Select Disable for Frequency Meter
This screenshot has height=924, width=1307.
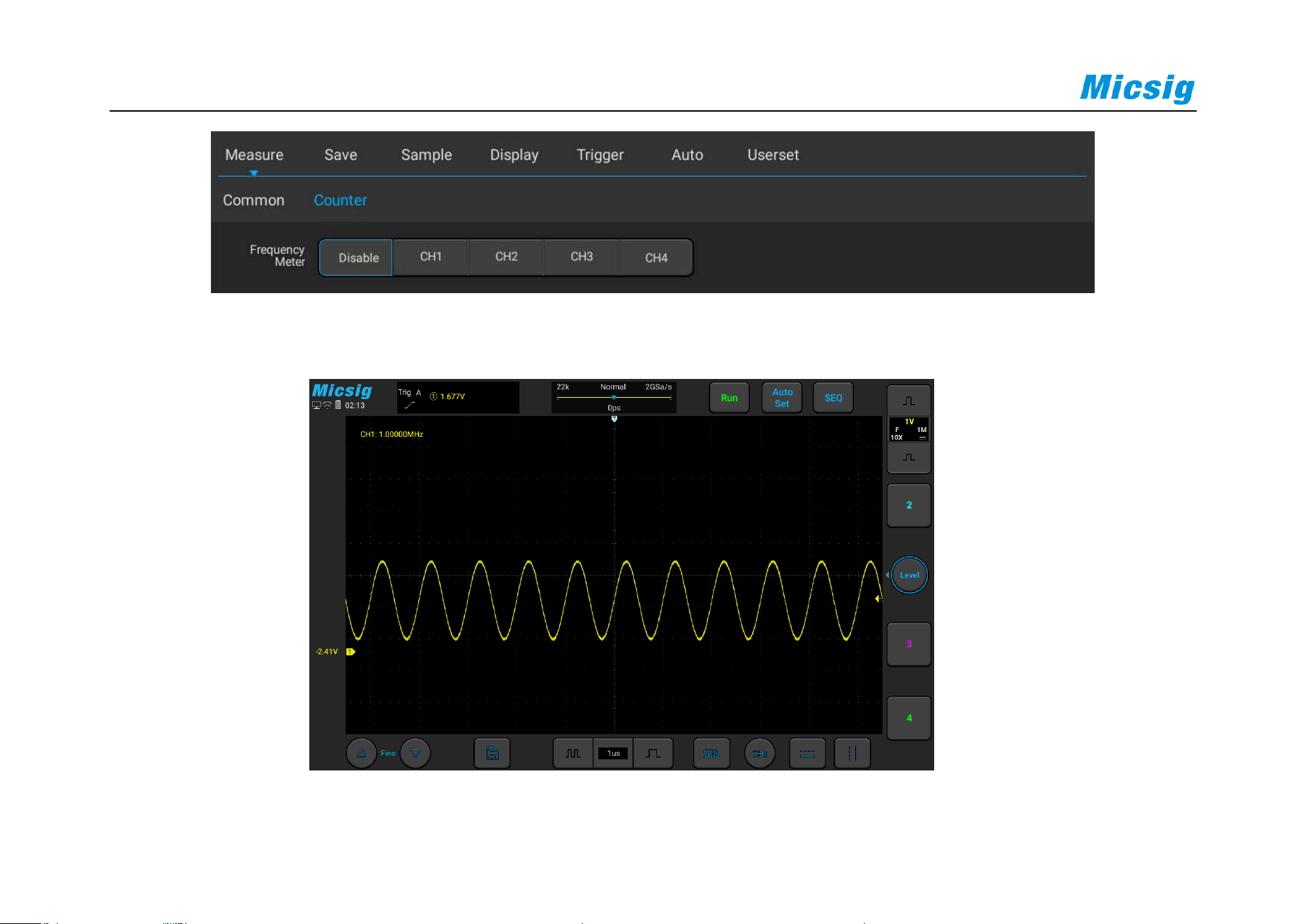[x=356, y=258]
